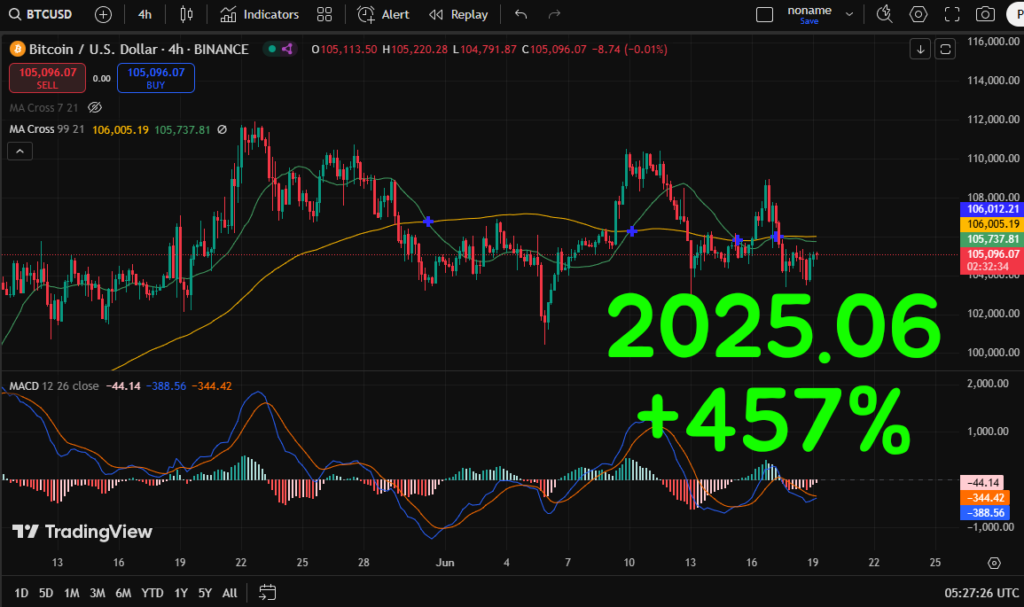Open settings for MA Cross 99 21 label
1024x607 pixels.
(46, 129)
